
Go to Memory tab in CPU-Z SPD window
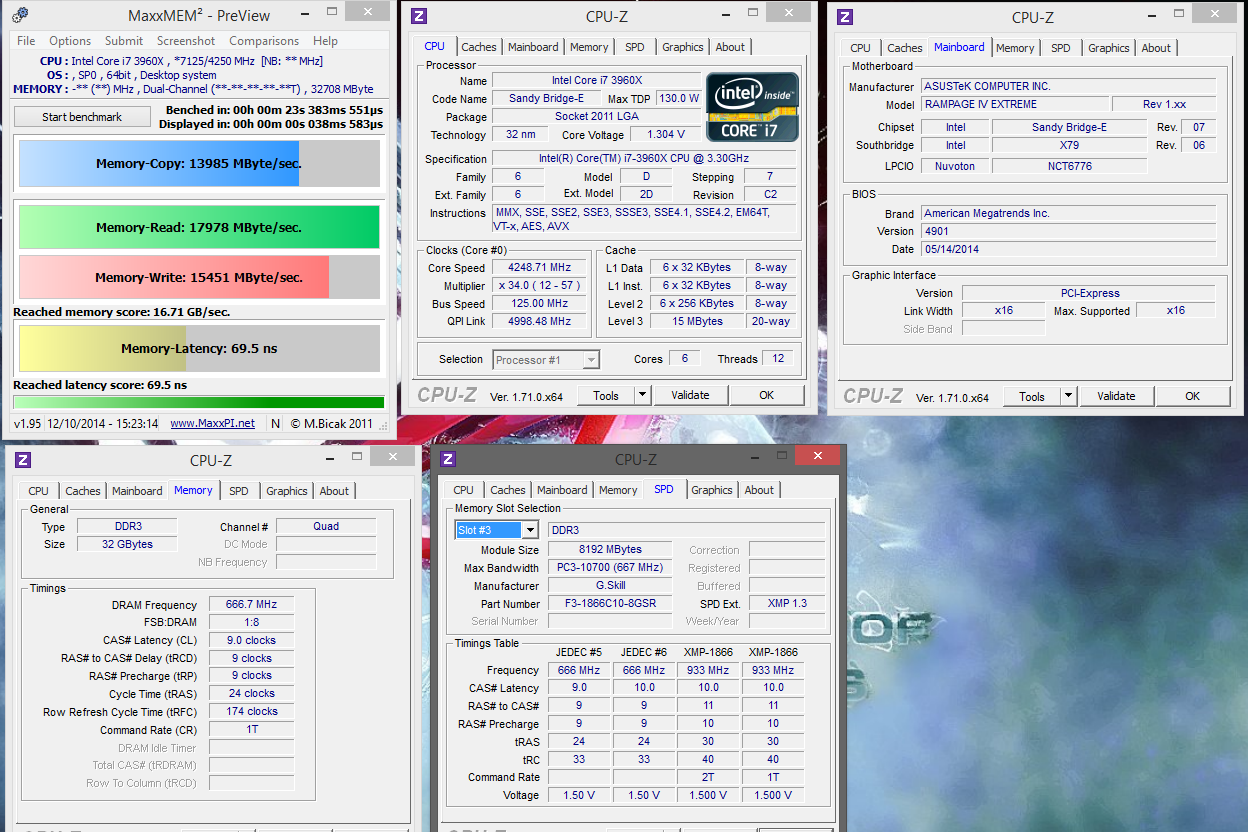[x=618, y=490]
